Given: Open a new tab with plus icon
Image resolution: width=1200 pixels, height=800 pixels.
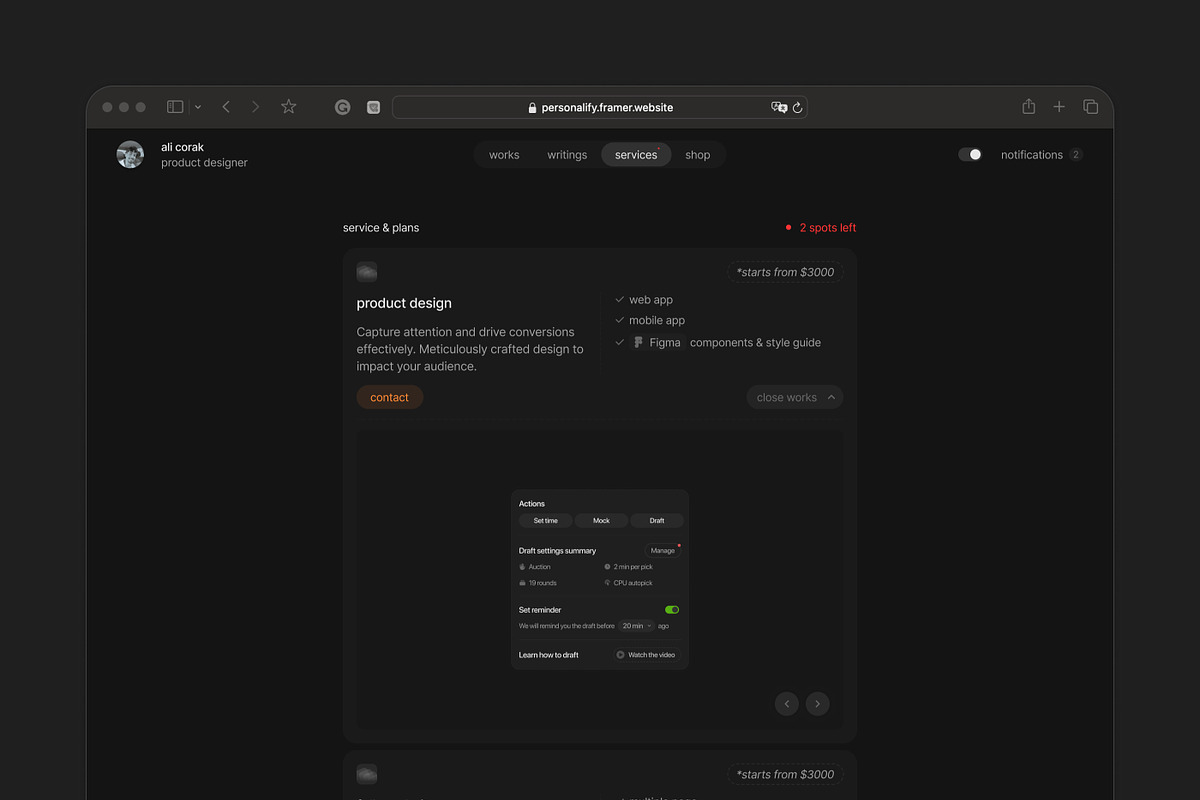Looking at the screenshot, I should point(1059,107).
